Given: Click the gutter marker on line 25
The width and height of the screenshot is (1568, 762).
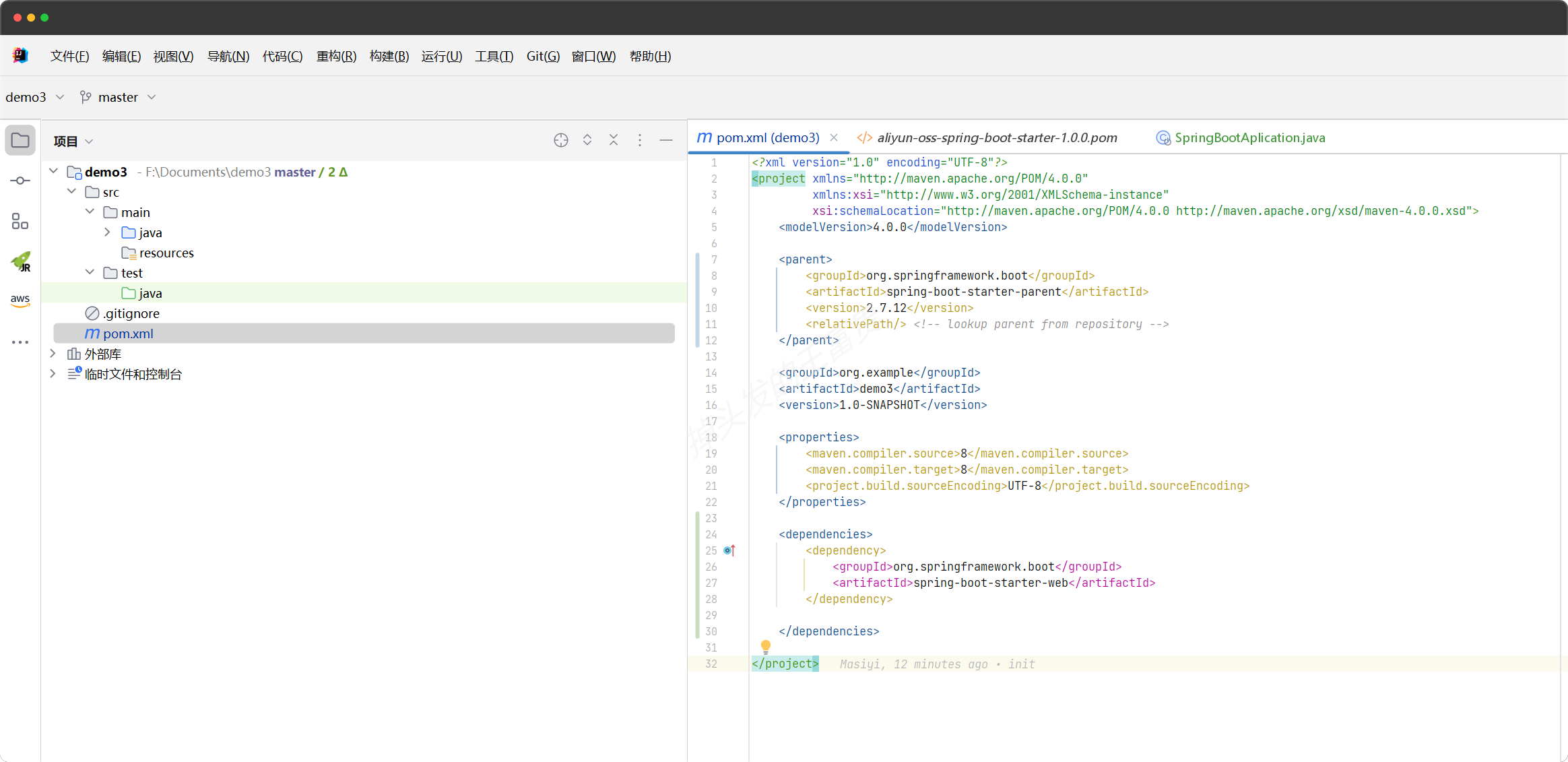Looking at the screenshot, I should point(729,550).
